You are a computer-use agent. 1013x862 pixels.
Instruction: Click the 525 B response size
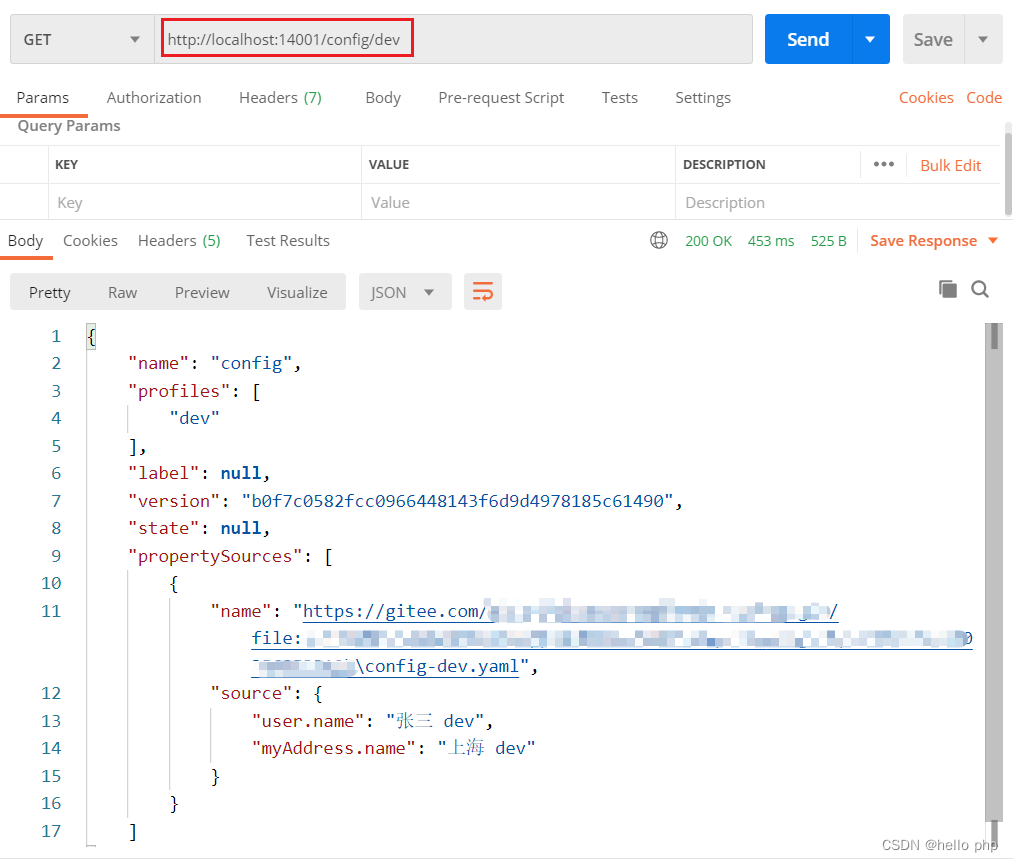pyautogui.click(x=828, y=240)
